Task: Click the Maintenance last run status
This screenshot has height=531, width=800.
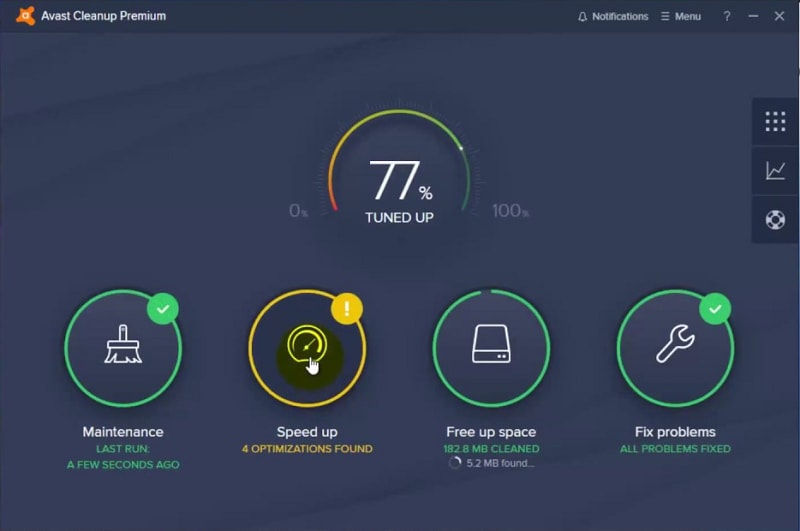Action: [123, 457]
